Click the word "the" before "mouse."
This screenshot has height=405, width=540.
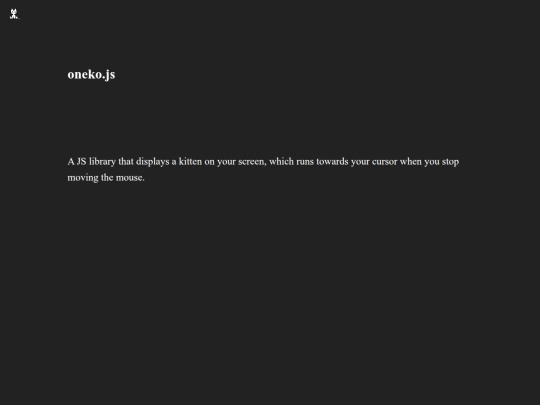pos(107,177)
